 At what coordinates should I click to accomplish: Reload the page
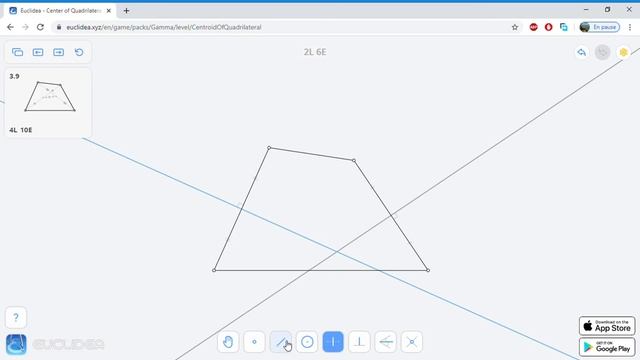(x=40, y=27)
